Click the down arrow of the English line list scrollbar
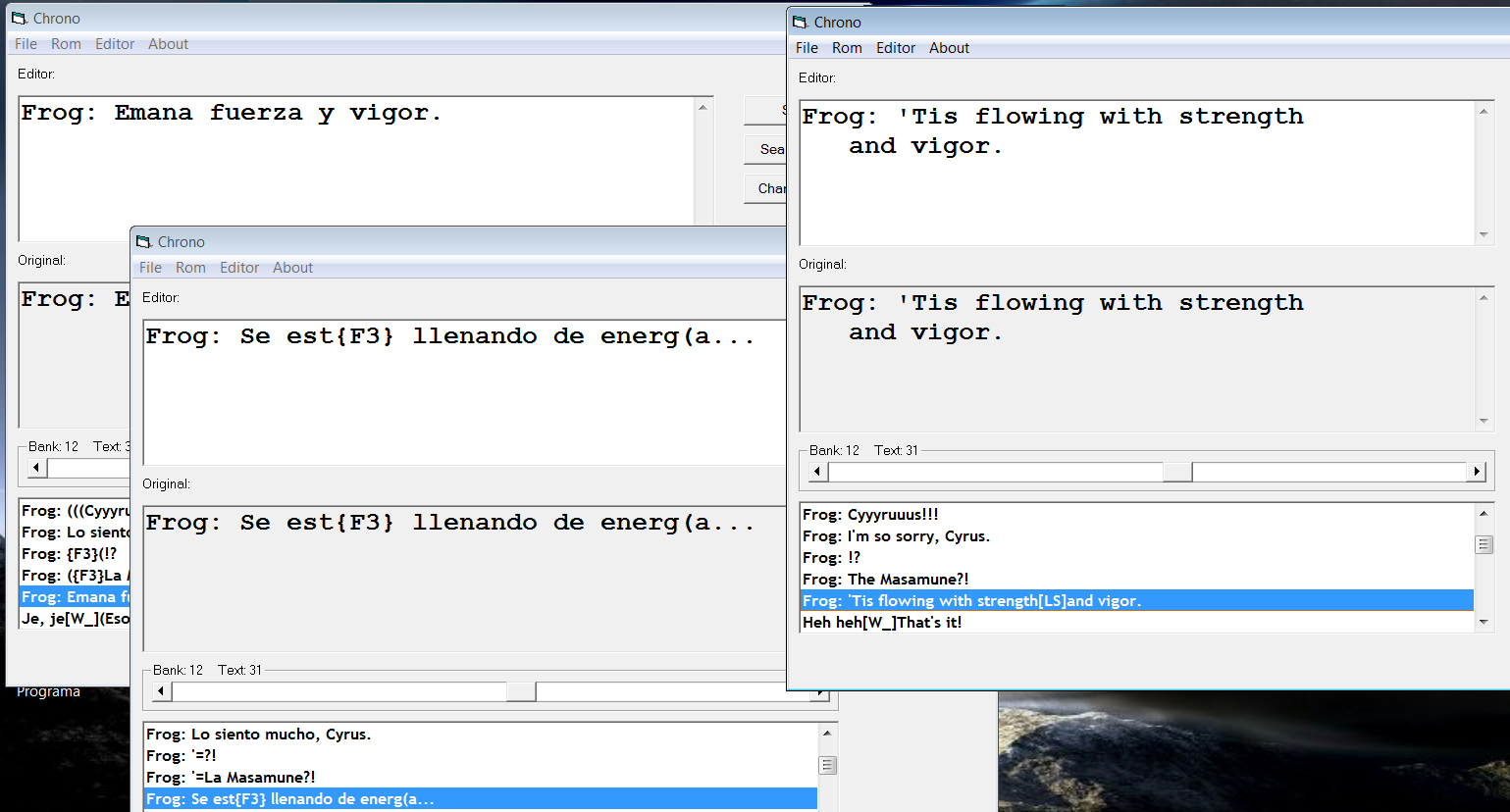This screenshot has height=812, width=1510. [x=1484, y=622]
